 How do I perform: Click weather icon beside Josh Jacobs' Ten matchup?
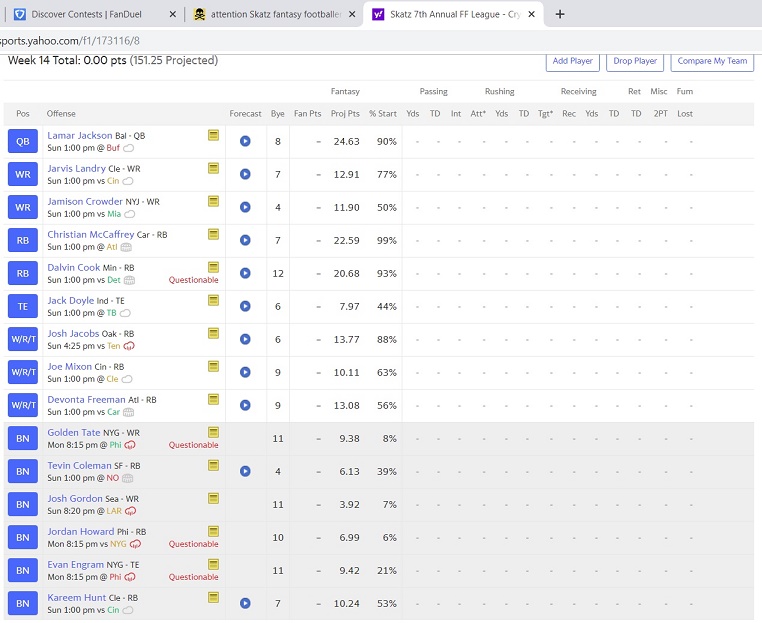(129, 346)
